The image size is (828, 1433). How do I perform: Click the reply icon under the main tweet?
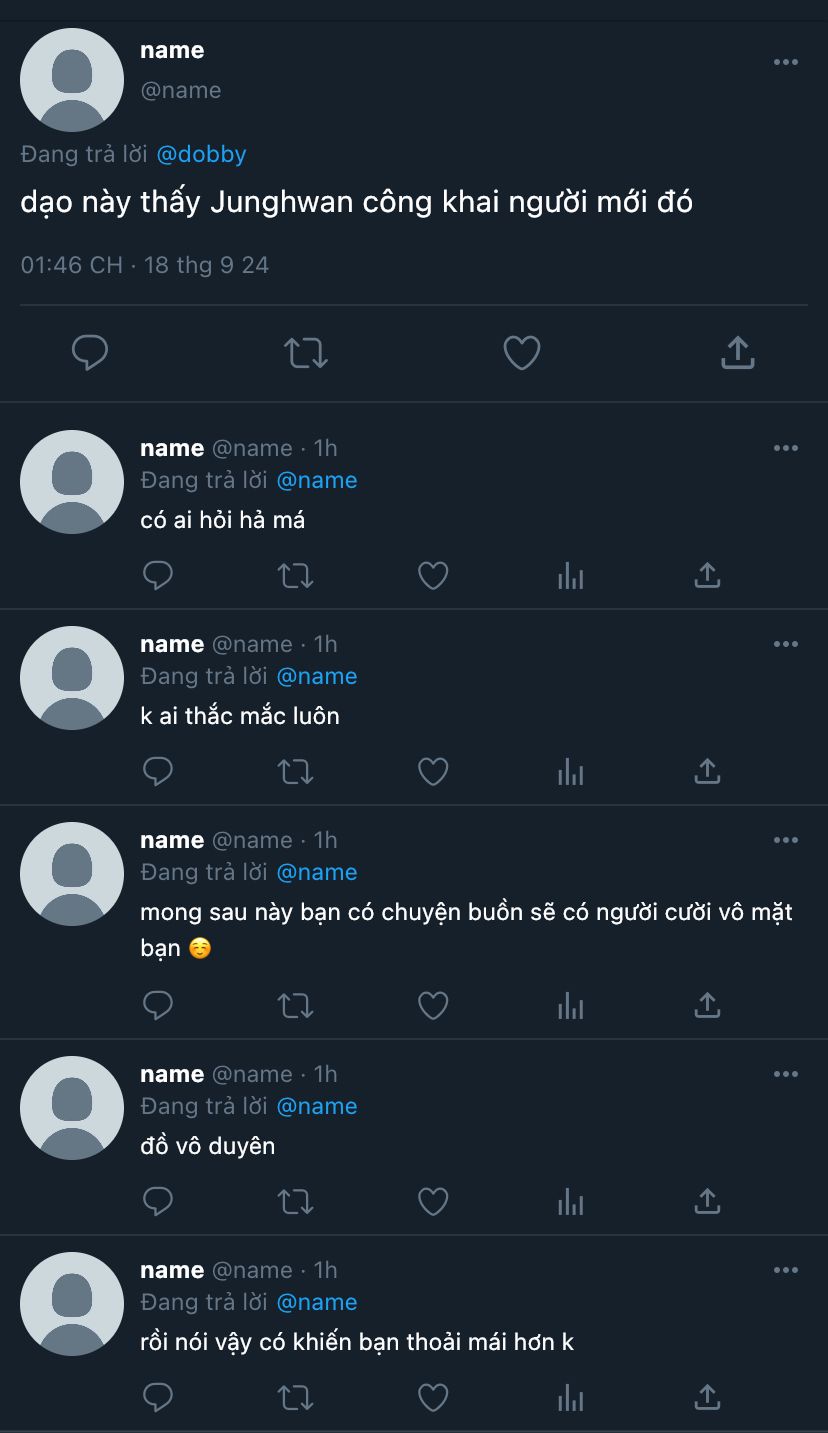(90, 352)
